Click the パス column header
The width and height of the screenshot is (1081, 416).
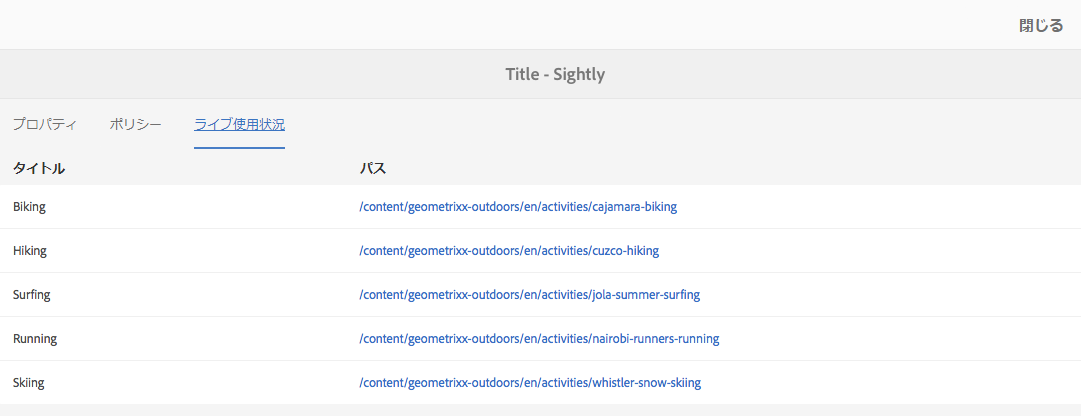[373, 169]
